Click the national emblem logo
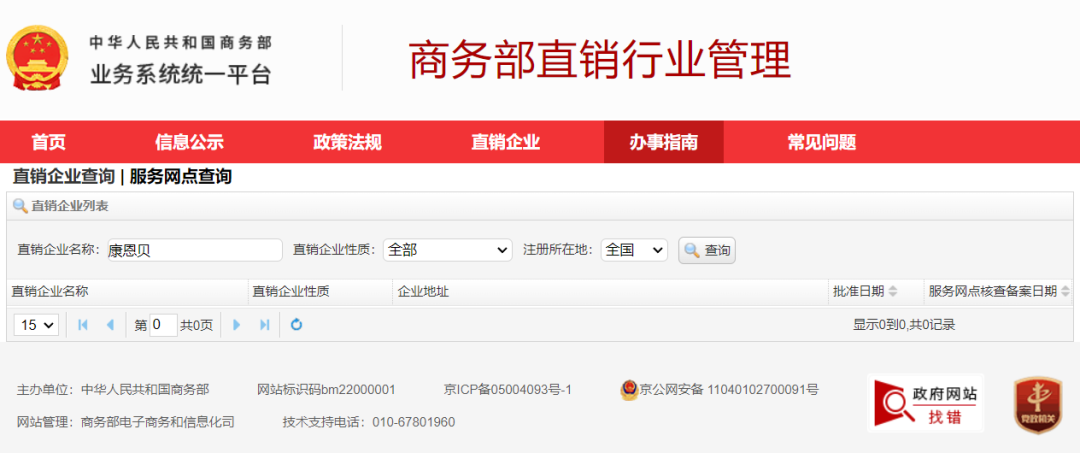Viewport: 1080px width, 453px height. click(x=37, y=58)
